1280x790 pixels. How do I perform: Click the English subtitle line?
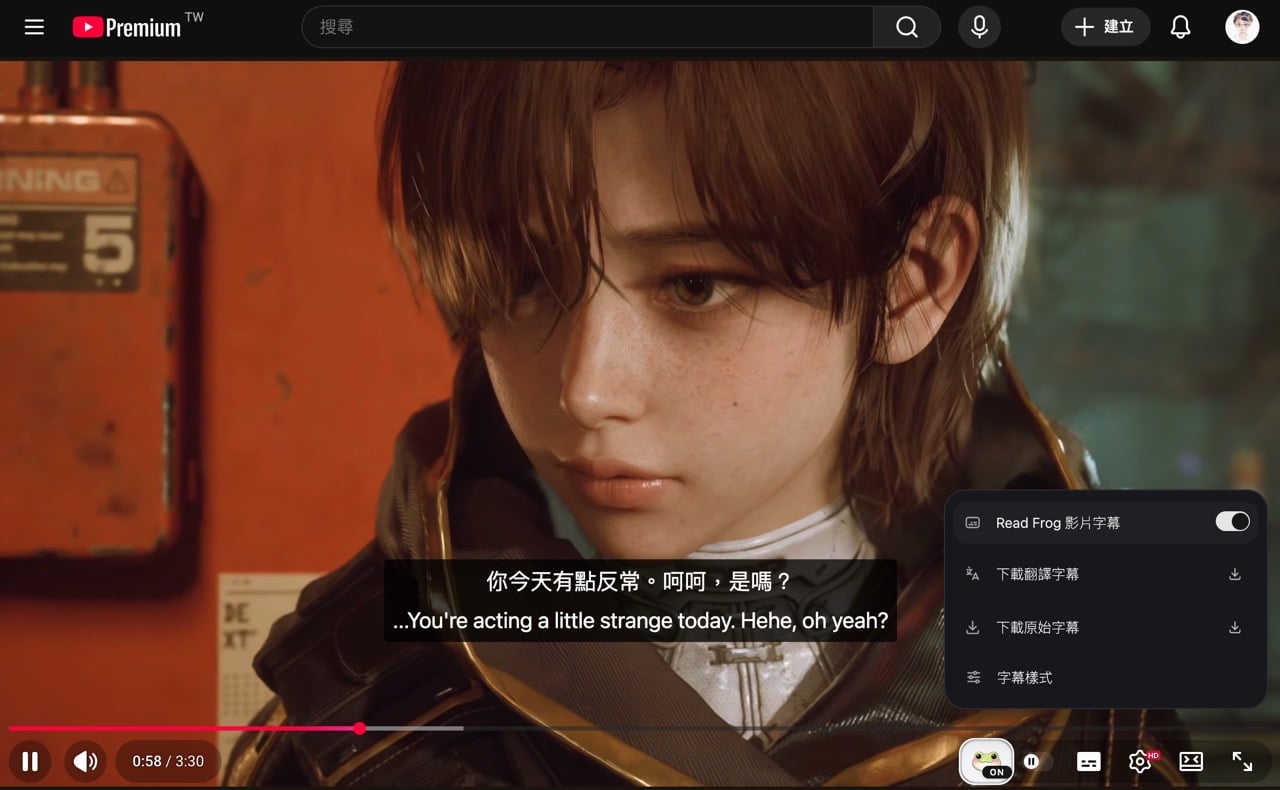[640, 621]
